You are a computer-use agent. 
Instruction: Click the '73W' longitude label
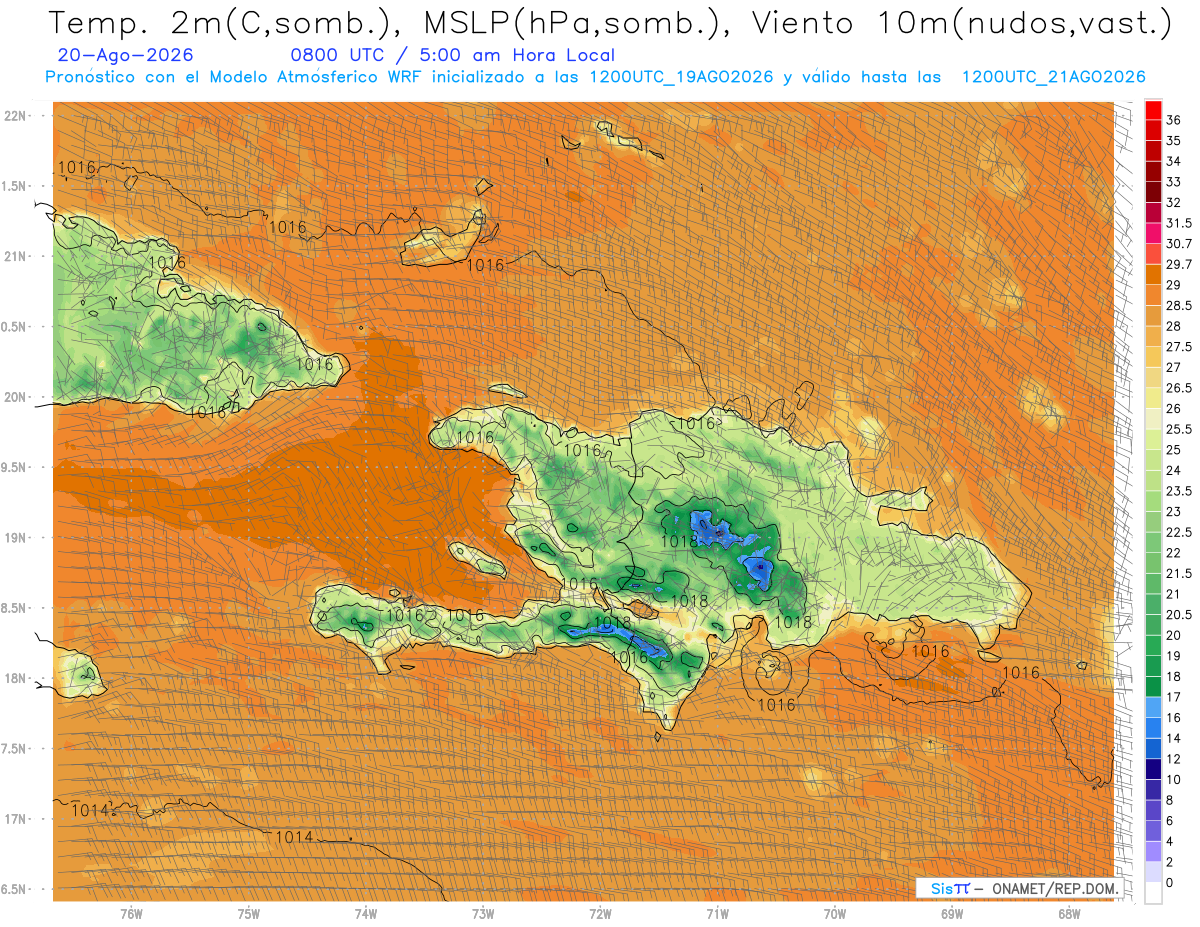(x=483, y=913)
